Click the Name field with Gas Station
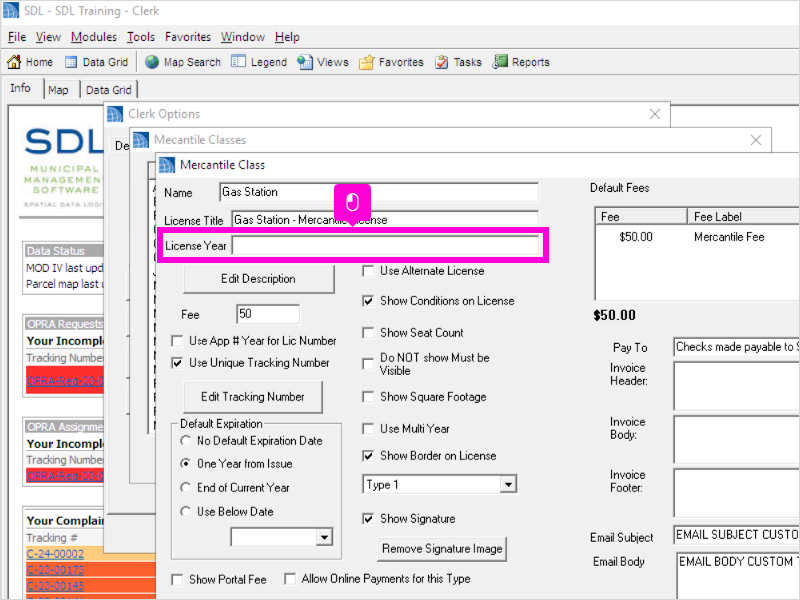 pyautogui.click(x=379, y=192)
